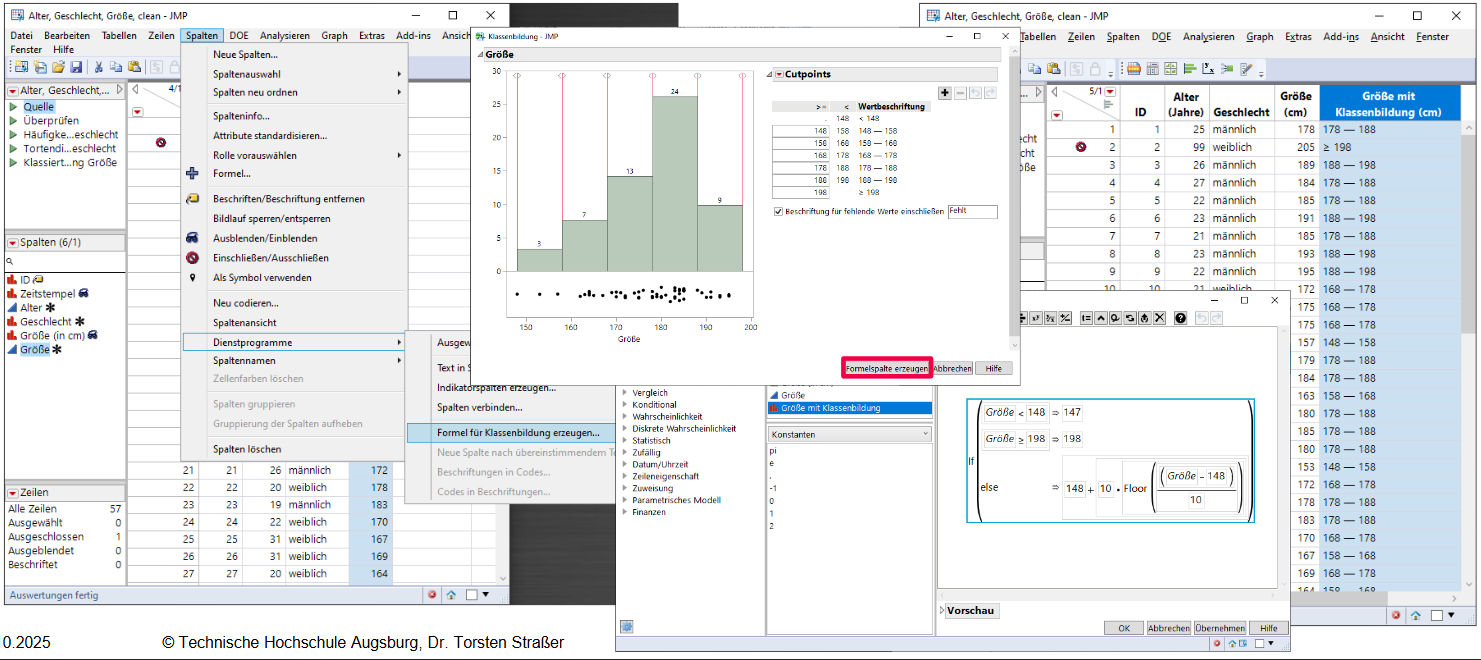Viewport: 1481px width, 660px height.
Task: Expand the Zeilen panel red triangle
Action: click(13, 492)
